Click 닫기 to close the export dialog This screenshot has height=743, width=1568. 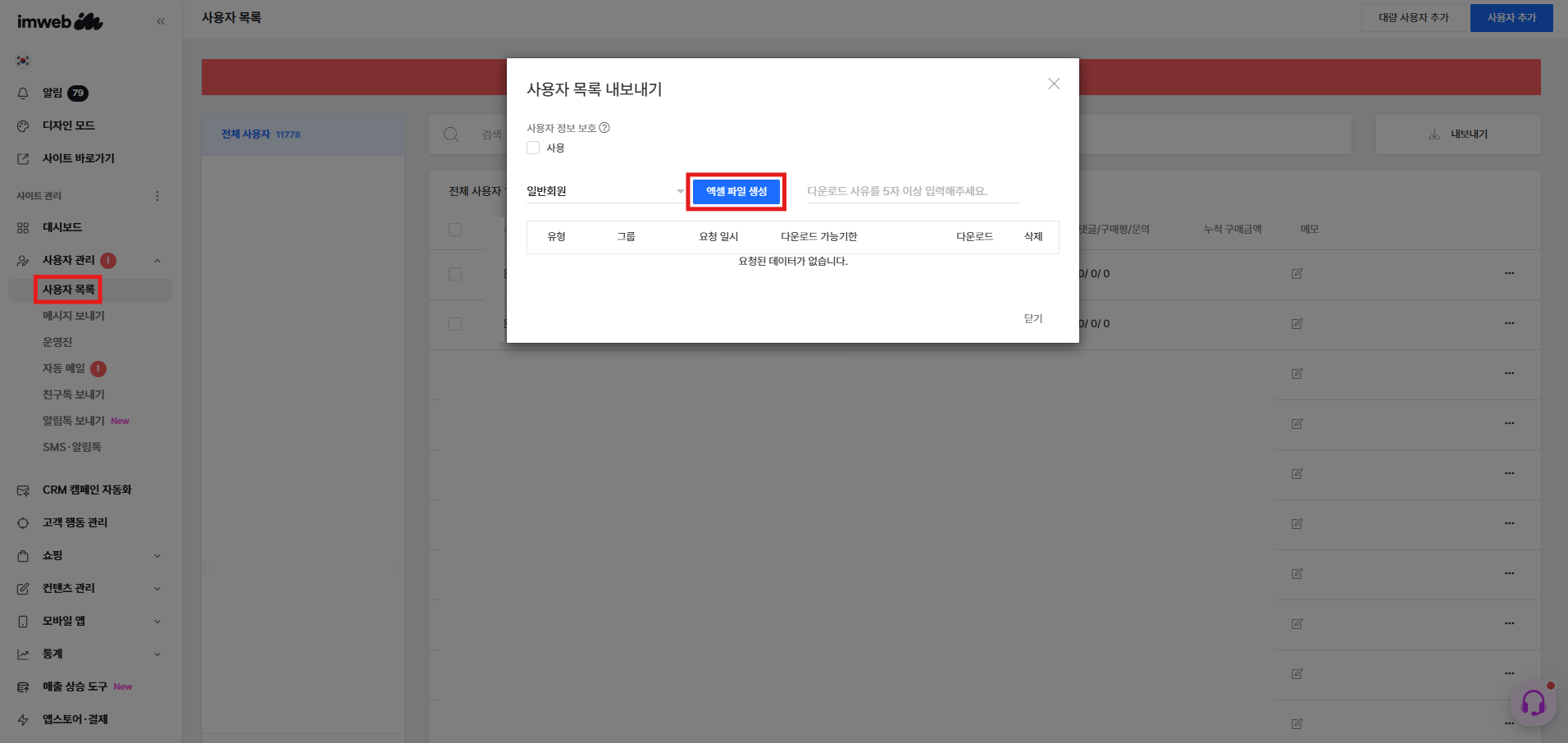pos(1033,318)
